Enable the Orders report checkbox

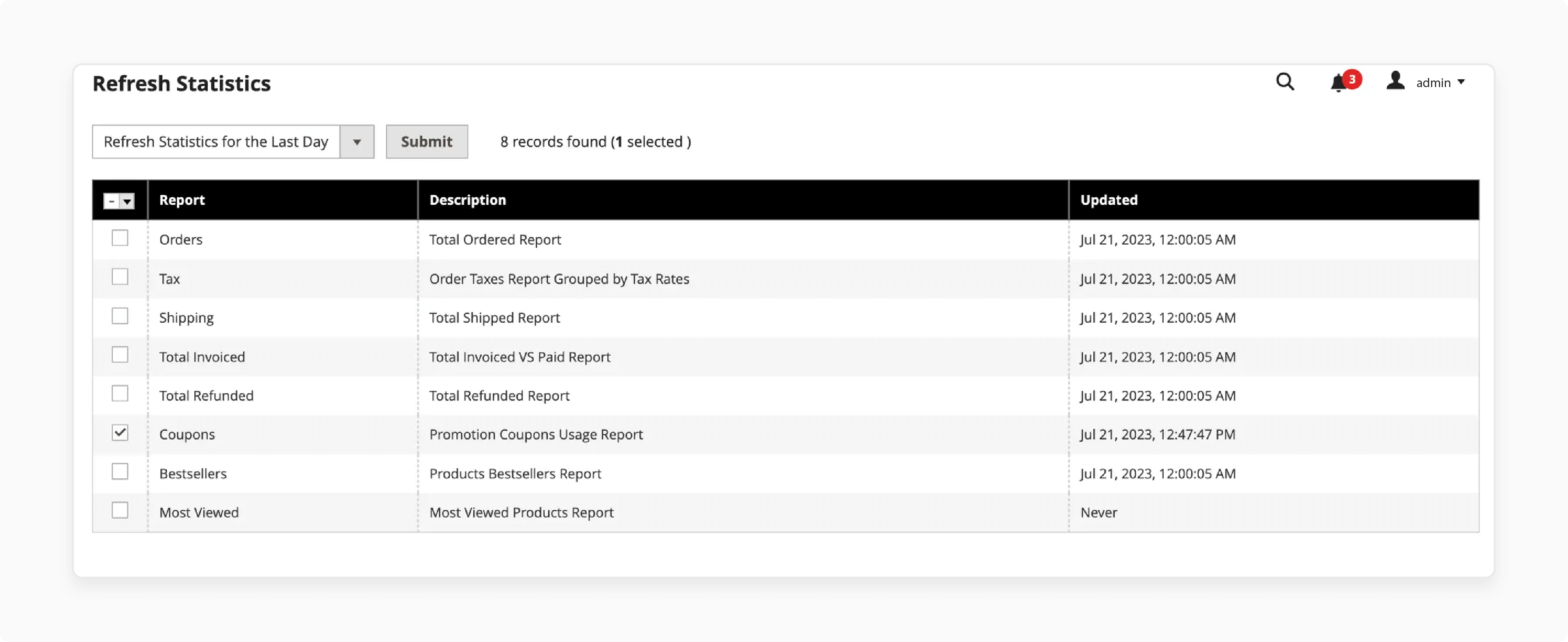pos(120,238)
